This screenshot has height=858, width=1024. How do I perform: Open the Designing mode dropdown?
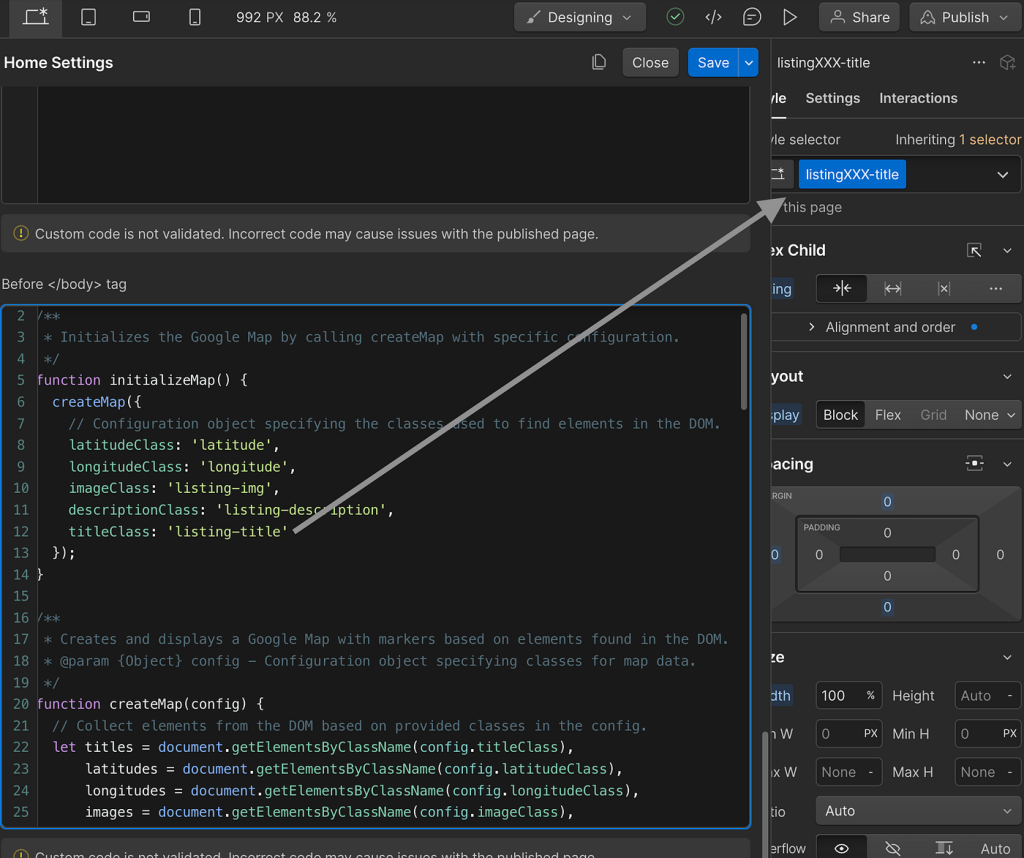click(580, 17)
